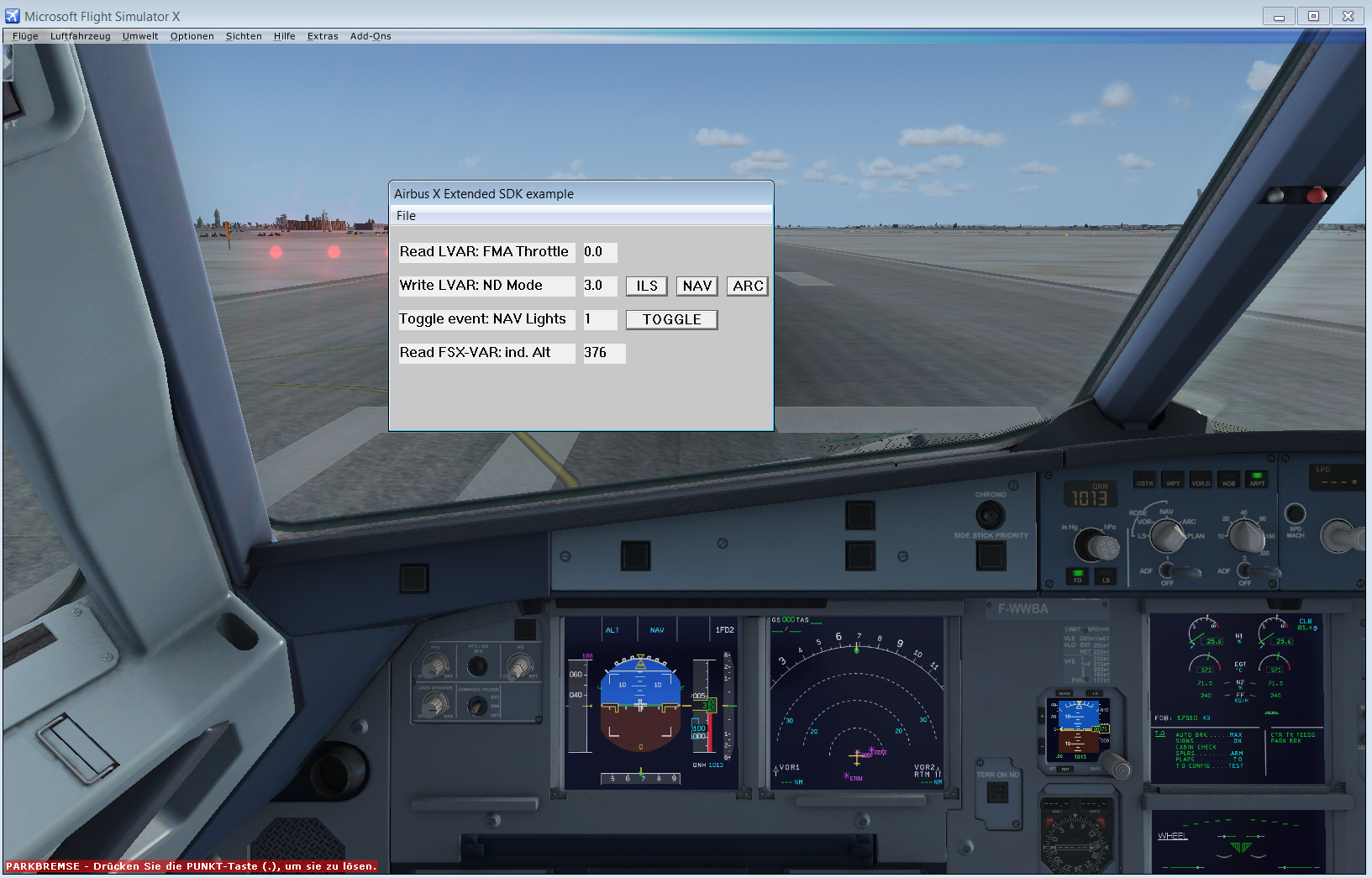The height and width of the screenshot is (878, 1372).
Task: Click the ND mode rotary selector knob
Action: [x=1167, y=535]
